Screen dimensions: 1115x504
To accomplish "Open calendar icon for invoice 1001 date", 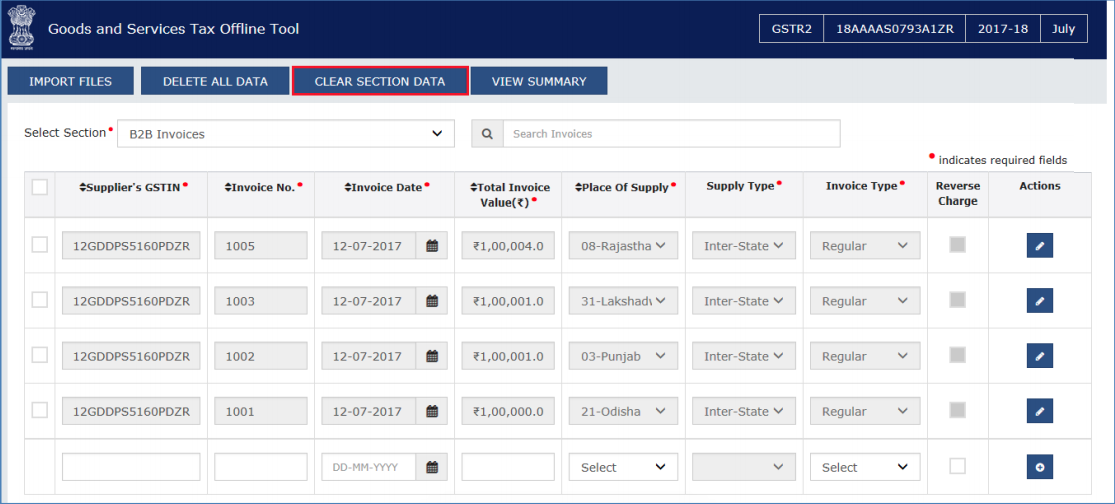I will [x=432, y=412].
